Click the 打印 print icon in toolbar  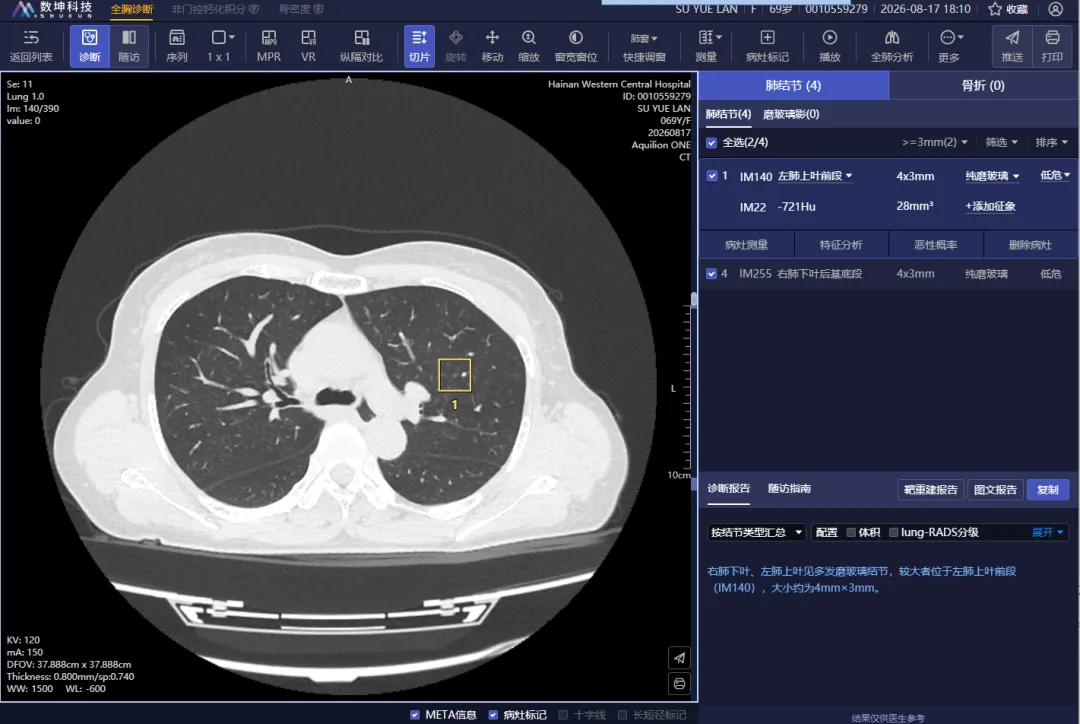coord(1052,37)
